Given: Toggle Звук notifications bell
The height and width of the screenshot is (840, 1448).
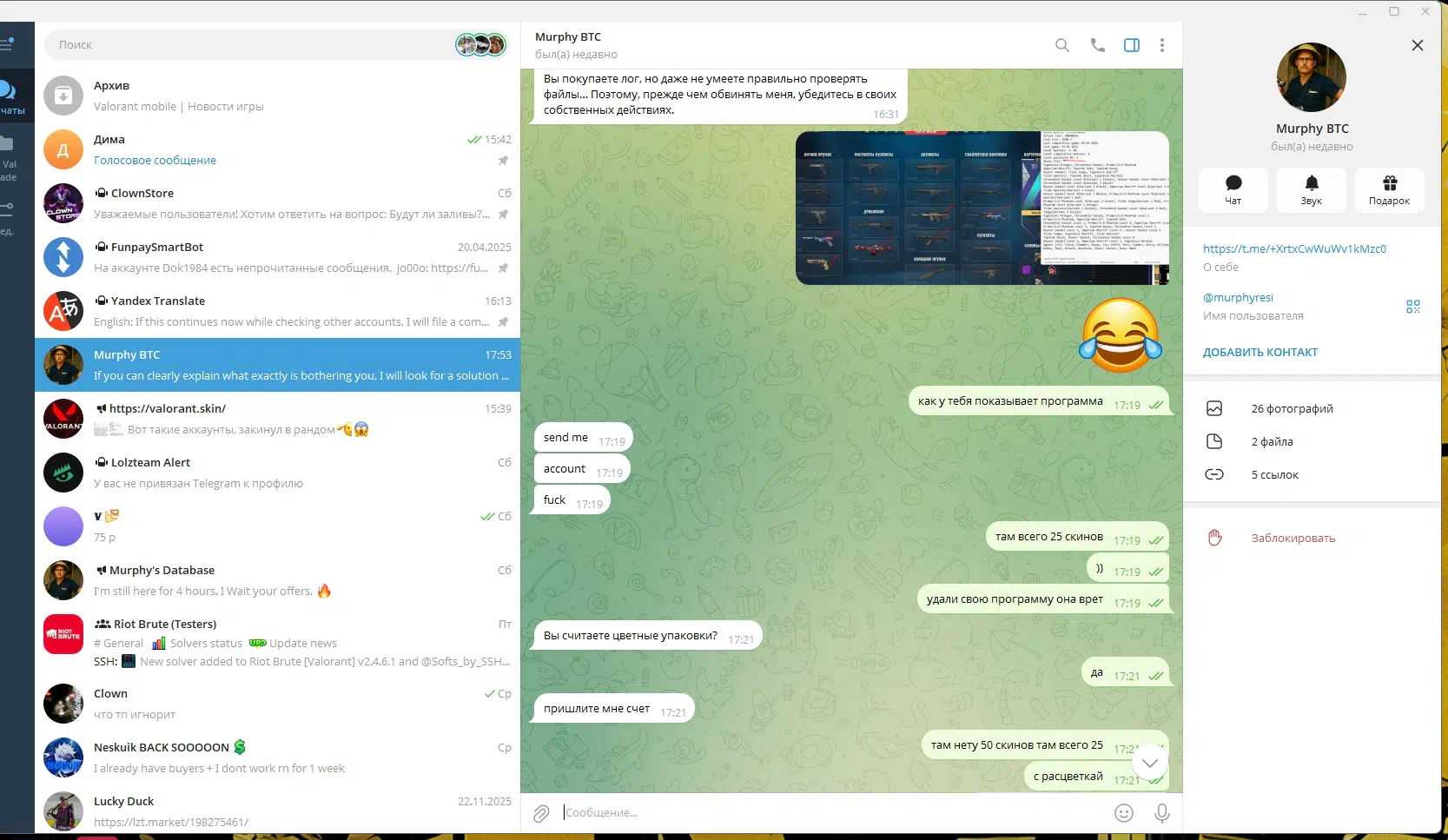Looking at the screenshot, I should pyautogui.click(x=1311, y=189).
